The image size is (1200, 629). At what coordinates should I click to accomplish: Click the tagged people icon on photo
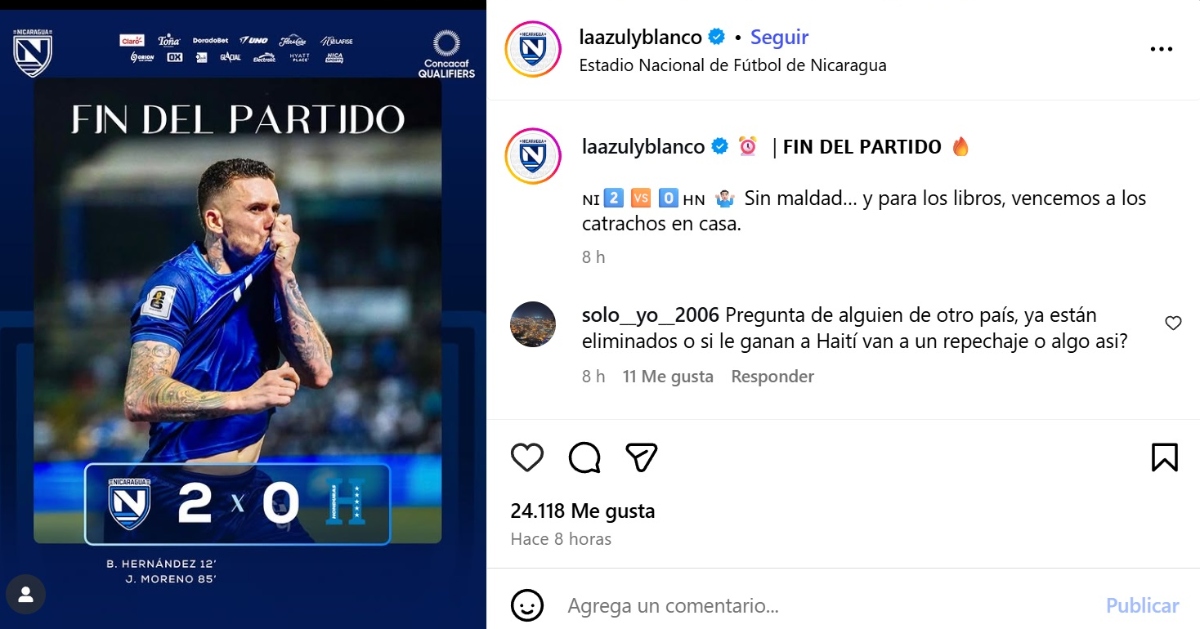(26, 594)
